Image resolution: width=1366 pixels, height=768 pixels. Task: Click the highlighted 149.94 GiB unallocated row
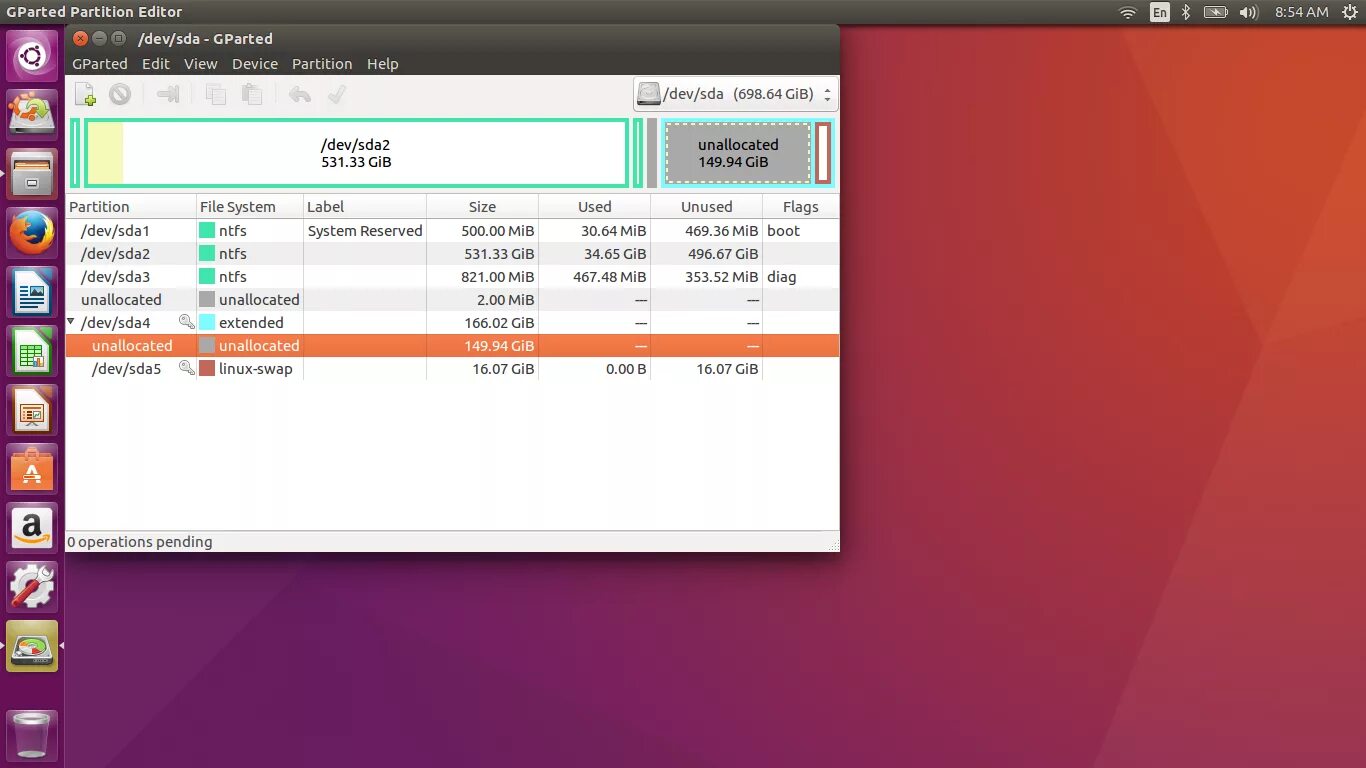coord(452,346)
